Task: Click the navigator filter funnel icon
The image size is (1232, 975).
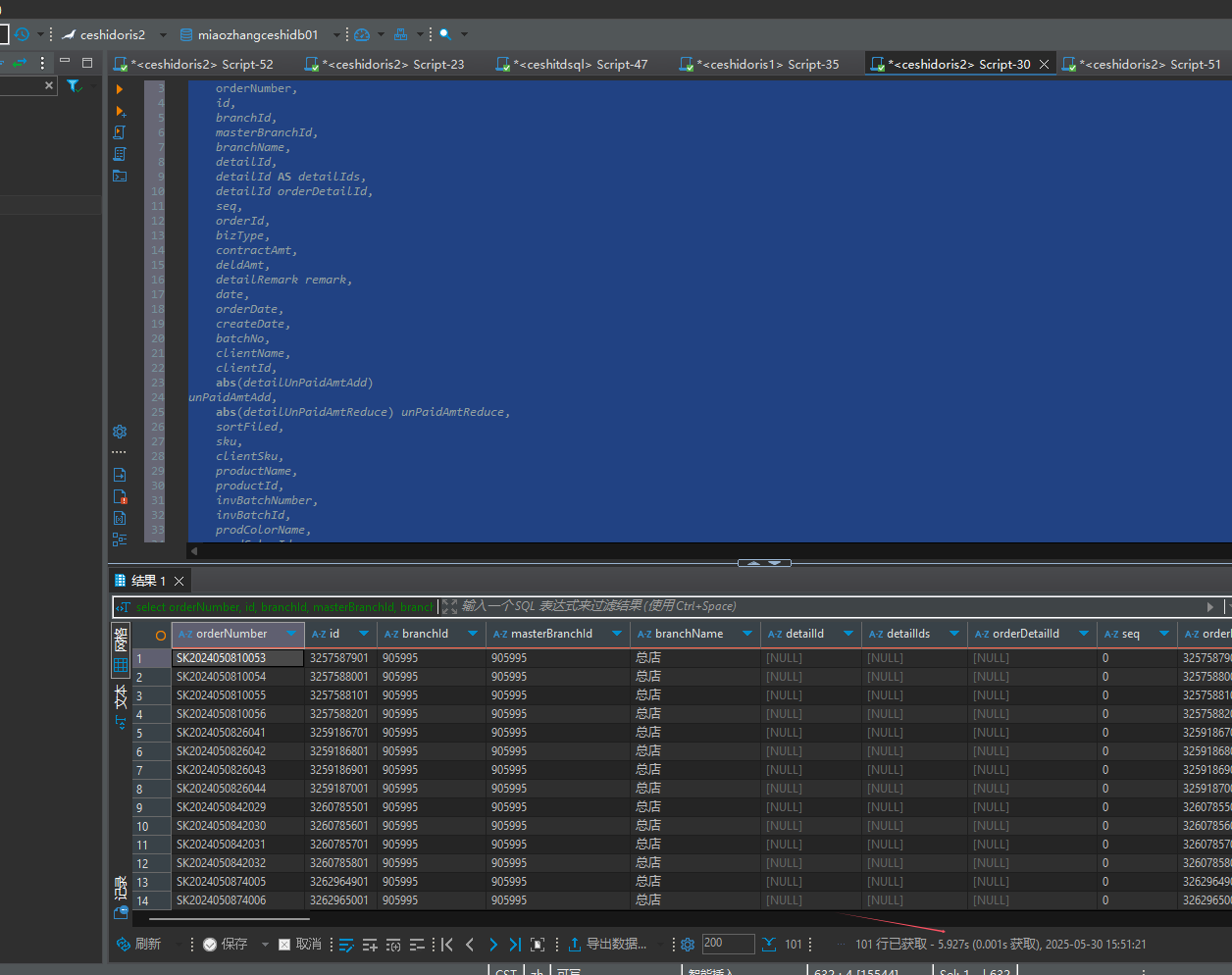Action: point(74,86)
